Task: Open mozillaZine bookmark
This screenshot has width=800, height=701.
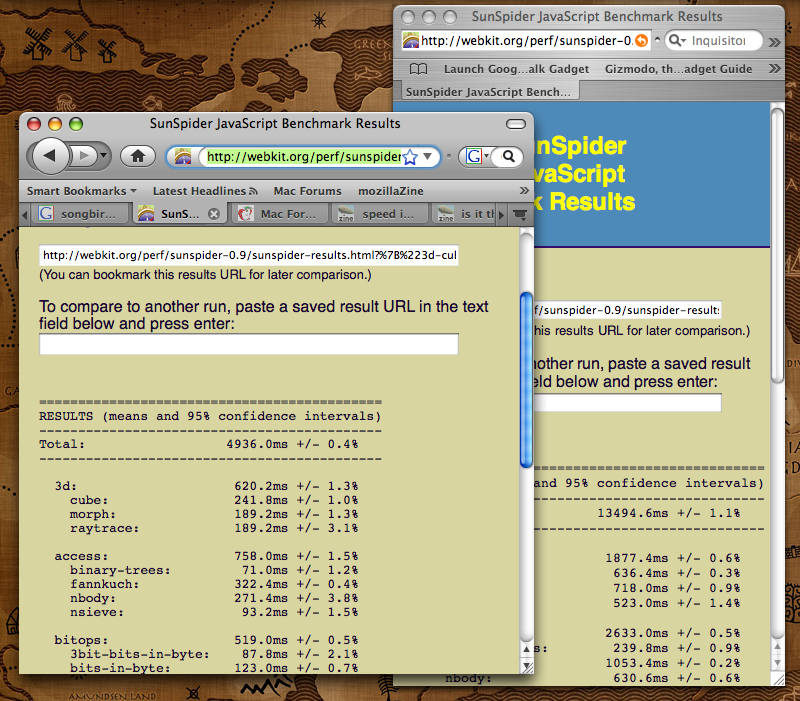Action: [x=391, y=191]
